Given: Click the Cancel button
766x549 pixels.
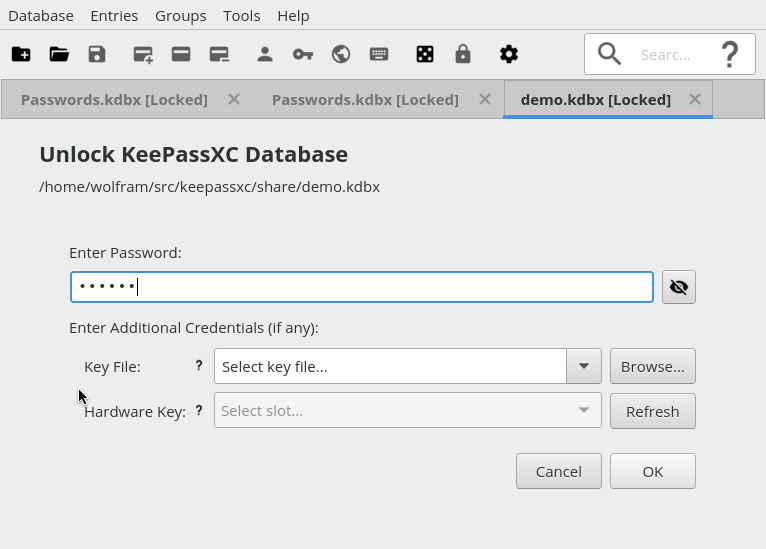Looking at the screenshot, I should click(559, 471).
